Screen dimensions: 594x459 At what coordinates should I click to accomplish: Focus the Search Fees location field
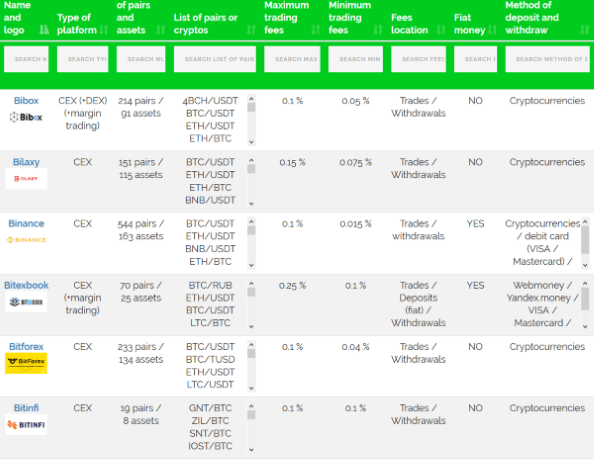click(419, 59)
